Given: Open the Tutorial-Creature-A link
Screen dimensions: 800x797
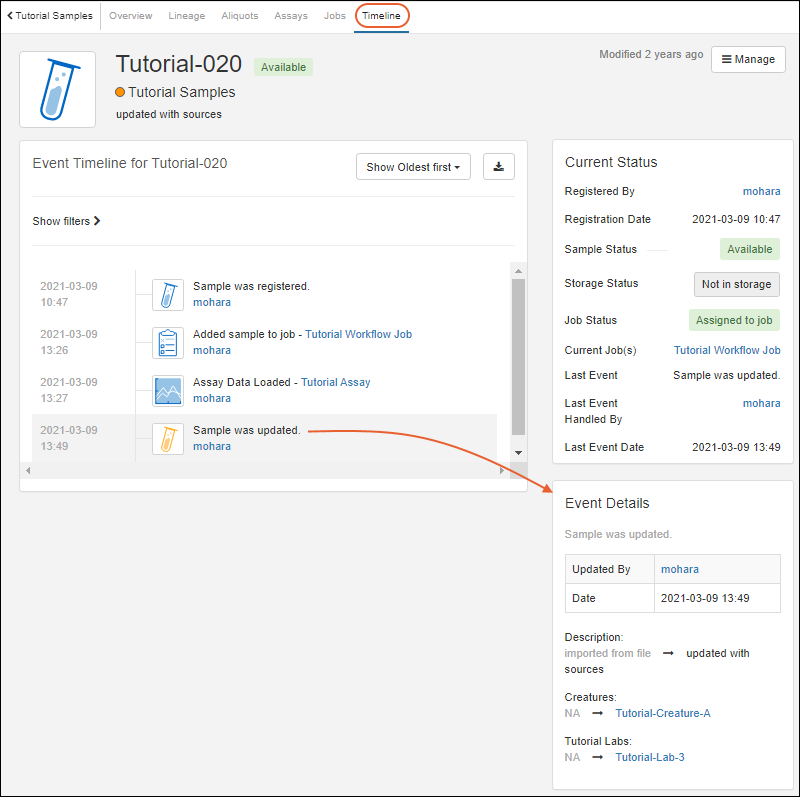Looking at the screenshot, I should [x=662, y=713].
